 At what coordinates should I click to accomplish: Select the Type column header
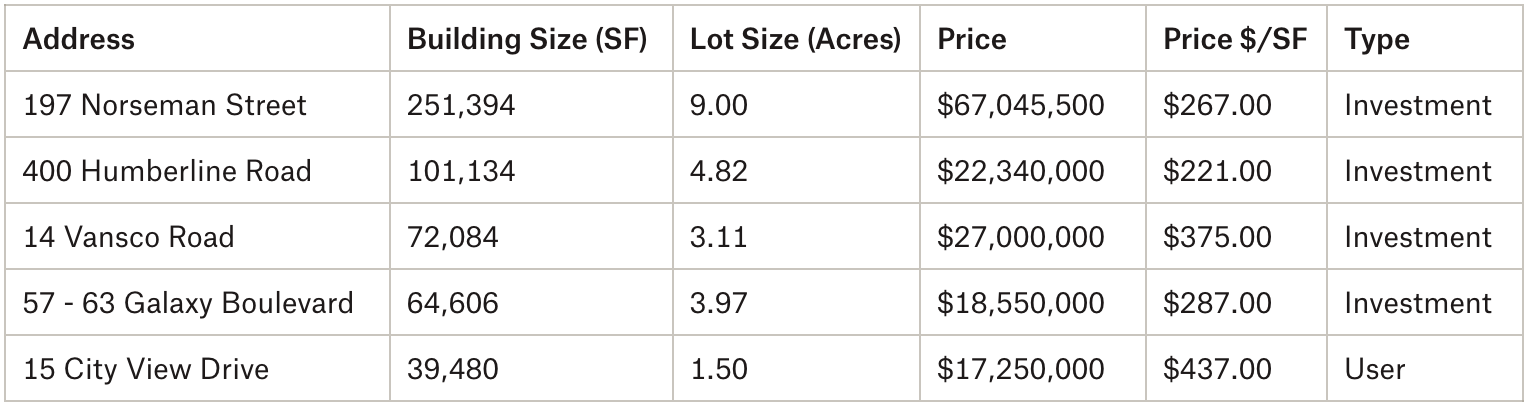[x=1377, y=40]
